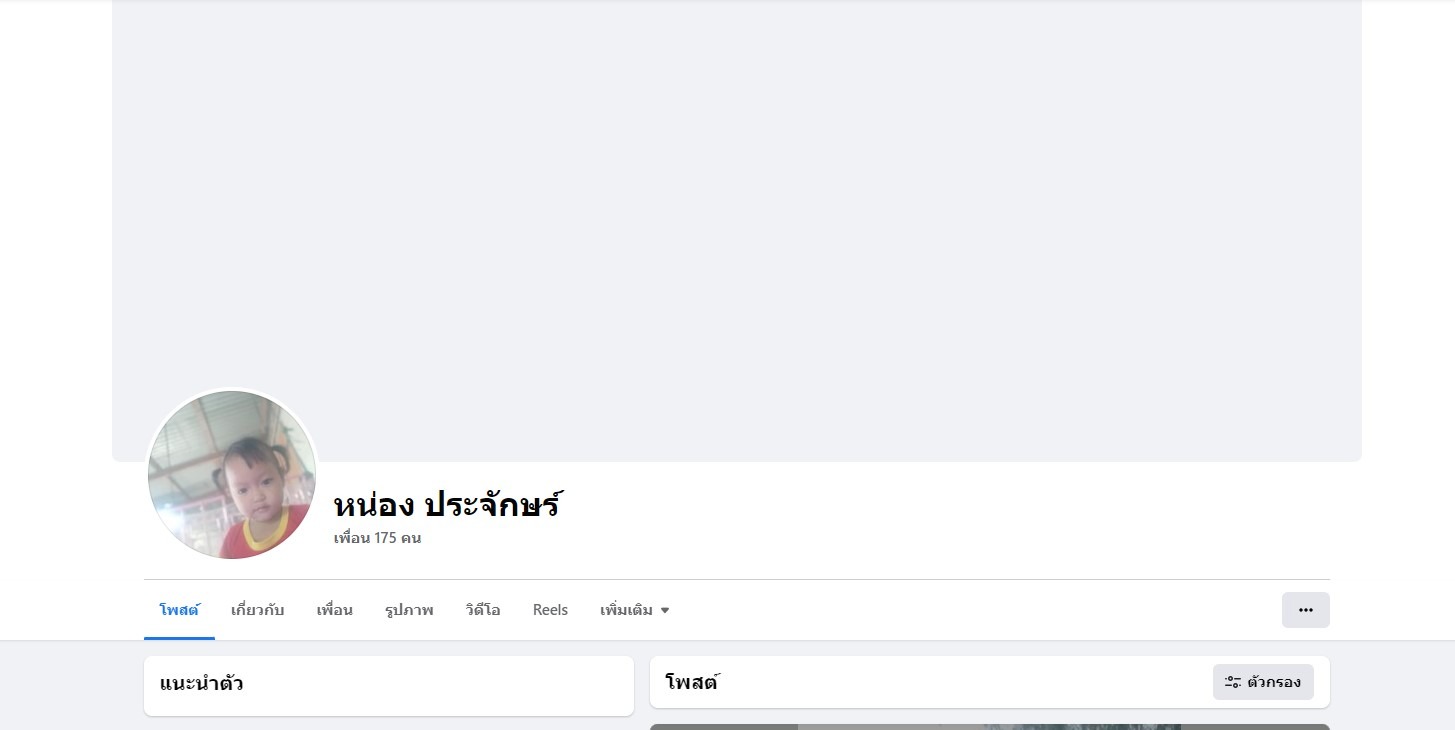Click the โพสต์ heading in feed card
This screenshot has height=730, width=1455.
coord(692,683)
